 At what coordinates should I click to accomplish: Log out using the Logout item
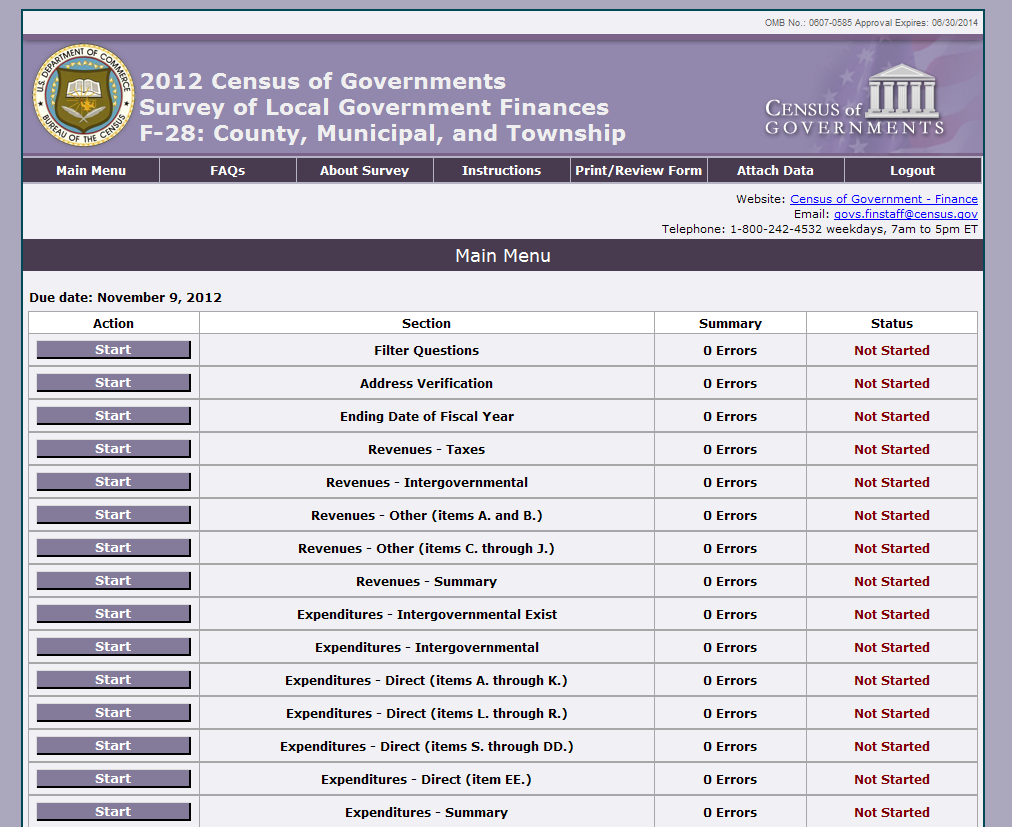[913, 170]
